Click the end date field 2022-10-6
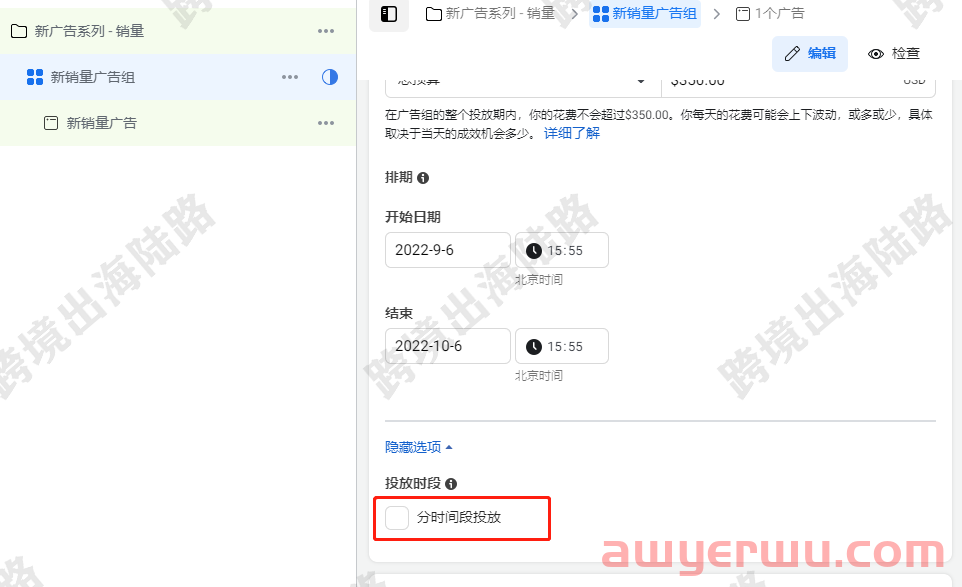The height and width of the screenshot is (587, 962). coord(448,346)
